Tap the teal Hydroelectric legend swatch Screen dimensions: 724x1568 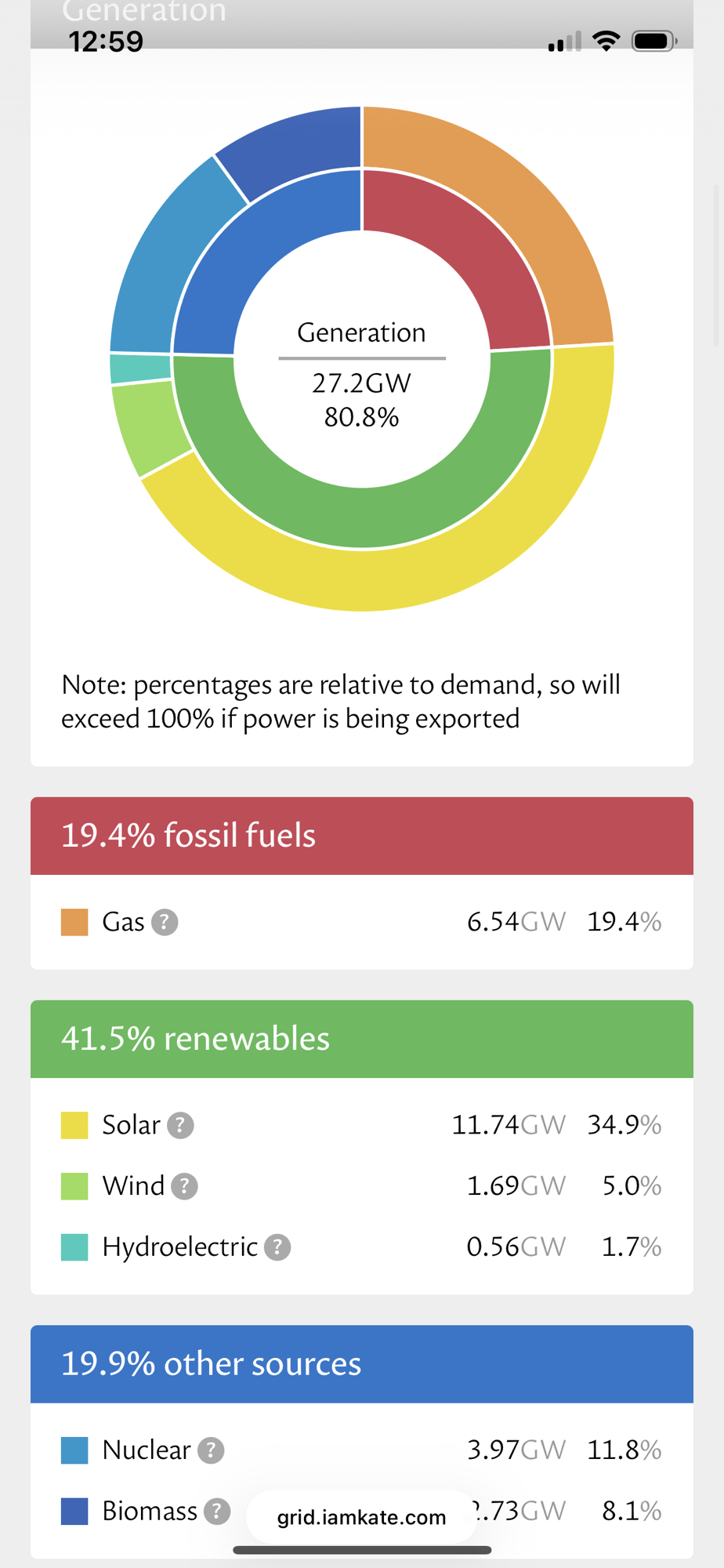point(74,1247)
